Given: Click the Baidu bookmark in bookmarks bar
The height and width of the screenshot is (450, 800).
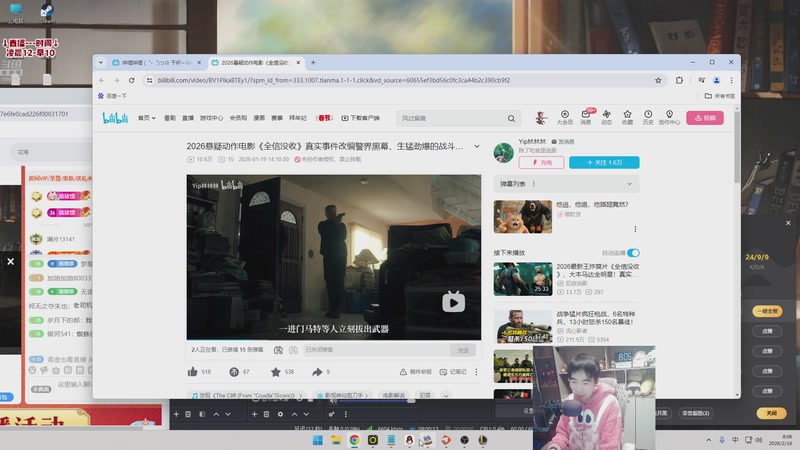Looking at the screenshot, I should click(x=112, y=96).
